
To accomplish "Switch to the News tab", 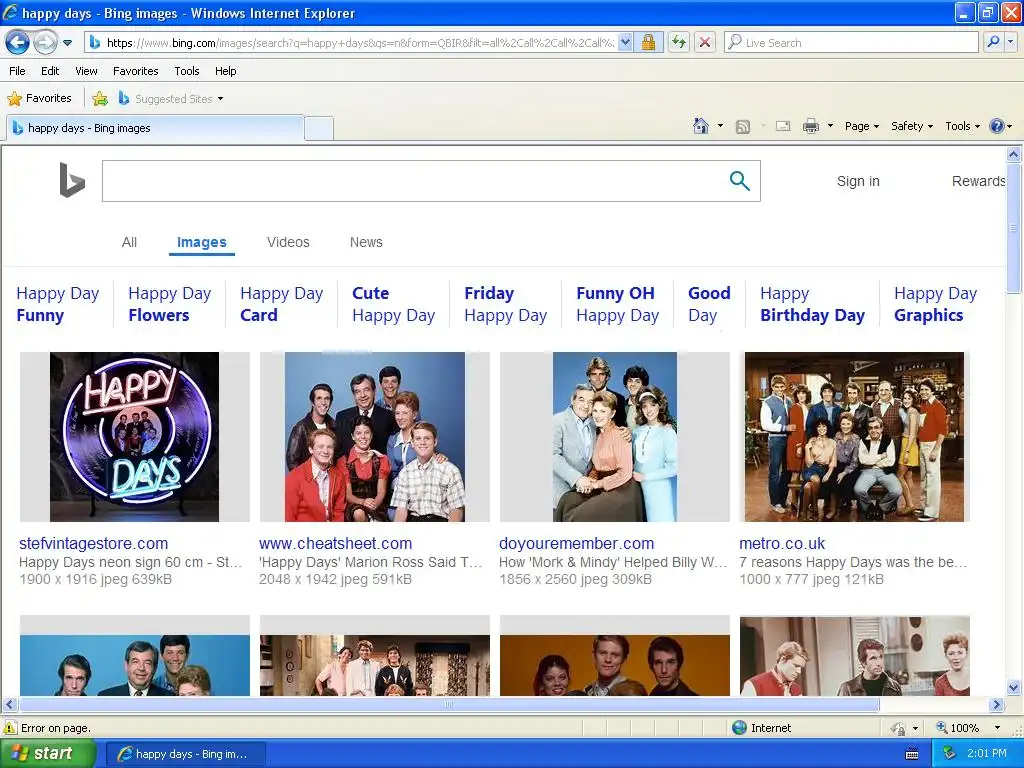I will (x=366, y=242).
